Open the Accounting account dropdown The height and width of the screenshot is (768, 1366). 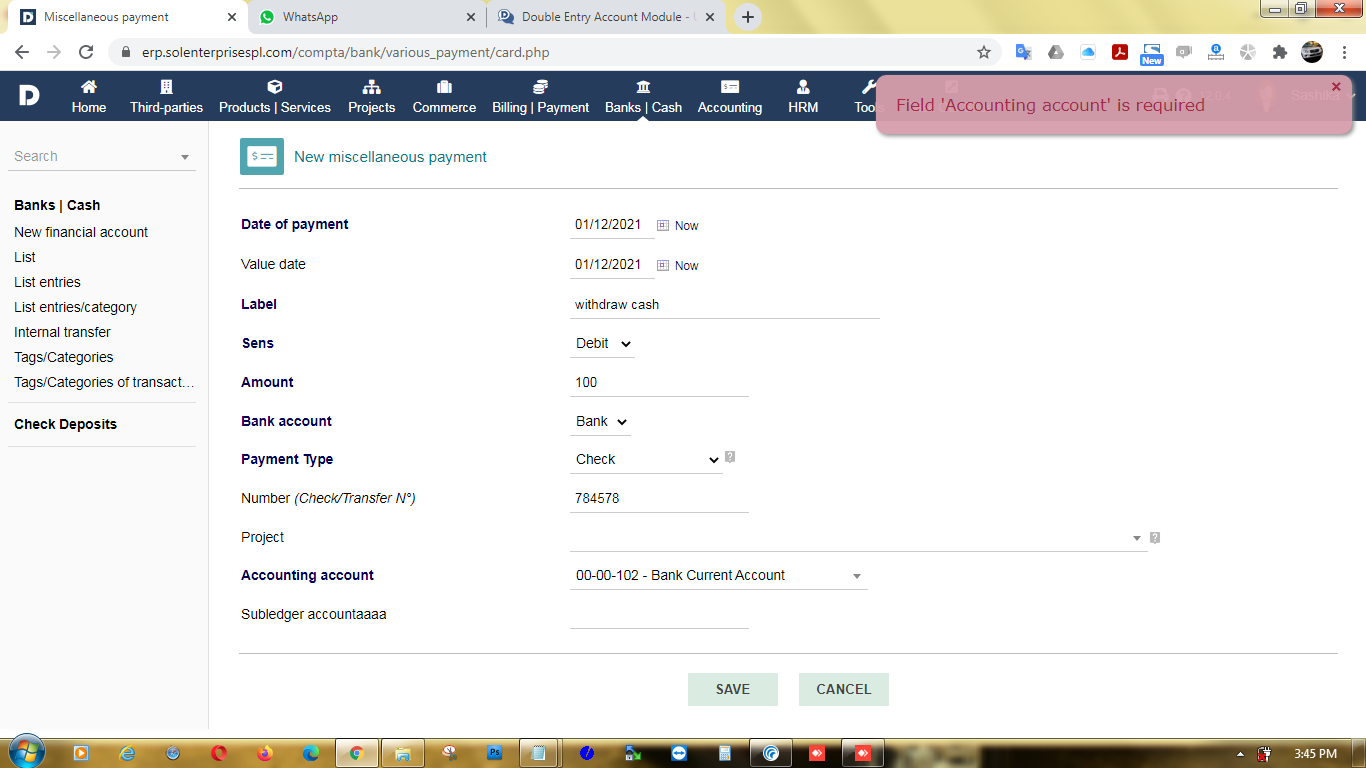pyautogui.click(x=718, y=576)
